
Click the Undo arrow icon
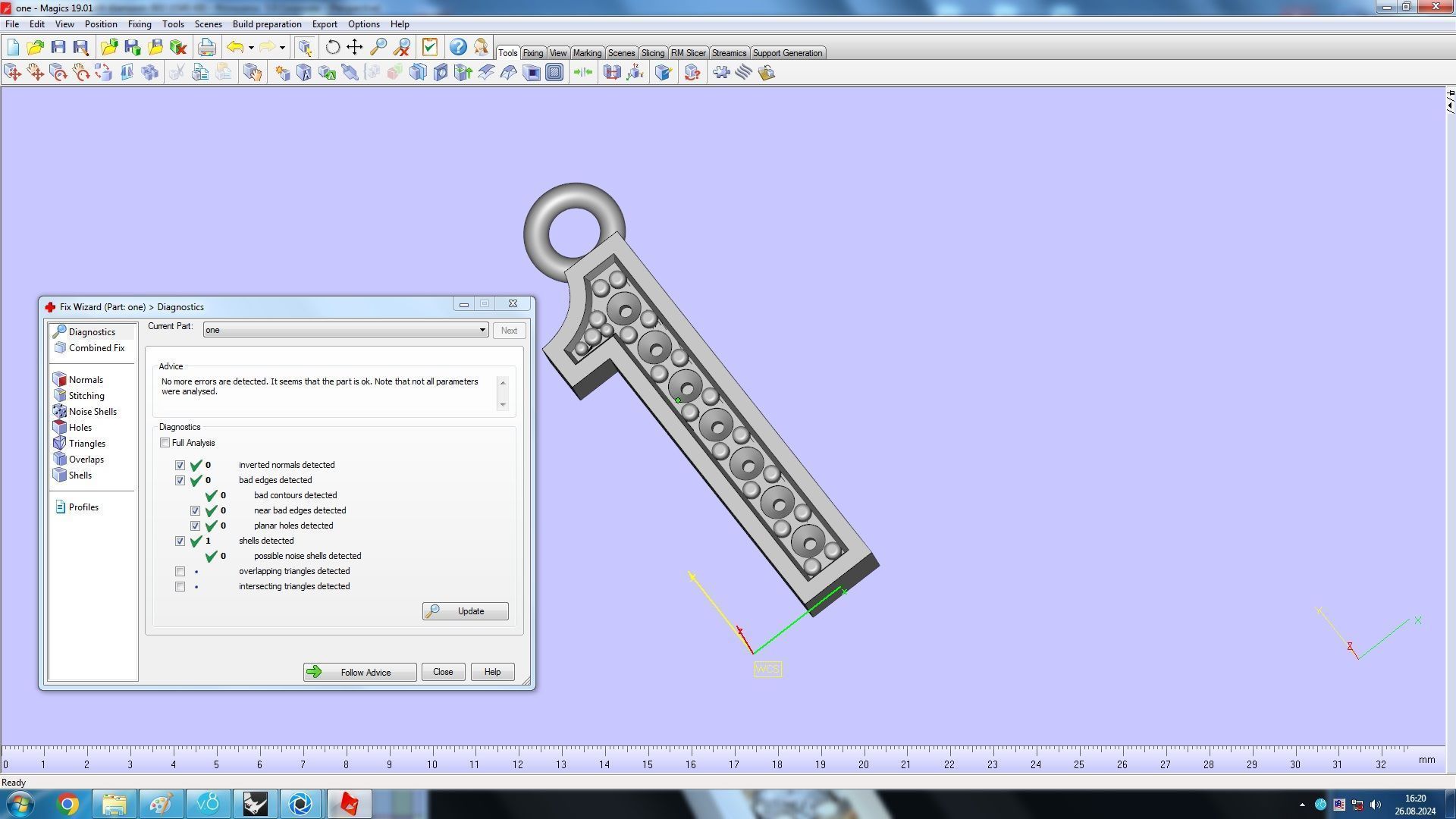pyautogui.click(x=235, y=47)
